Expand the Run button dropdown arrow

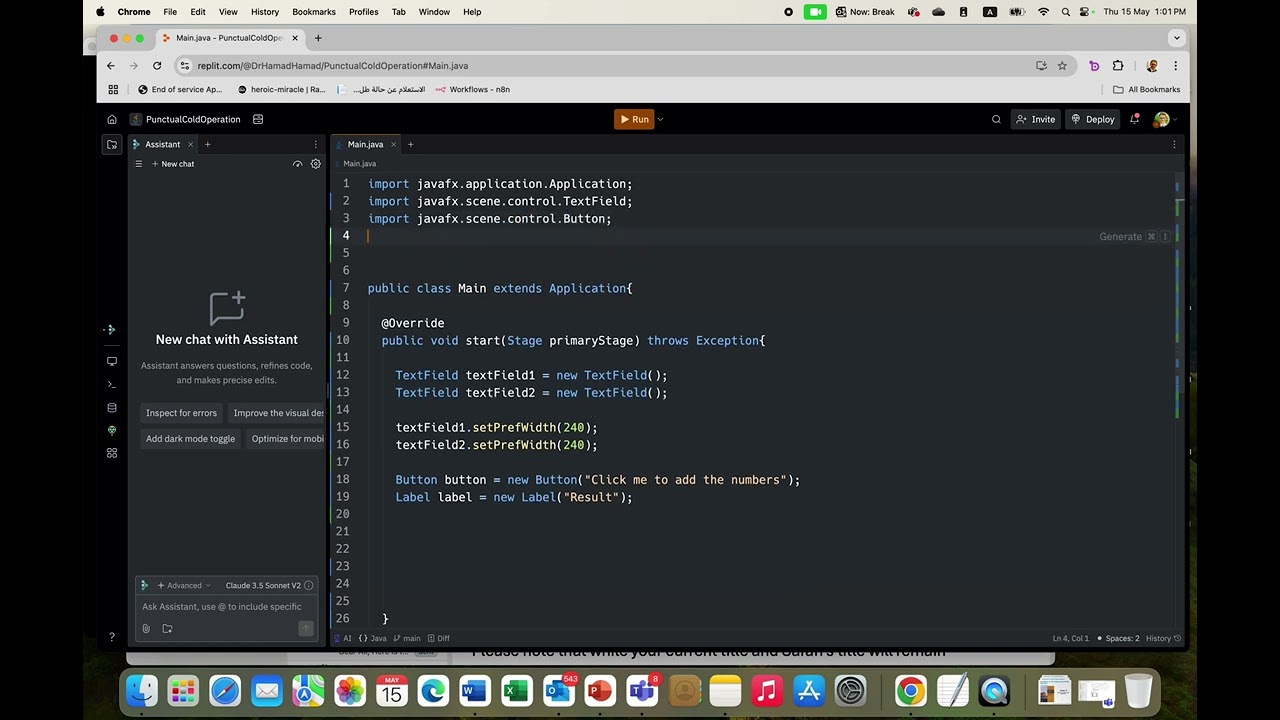click(x=660, y=119)
